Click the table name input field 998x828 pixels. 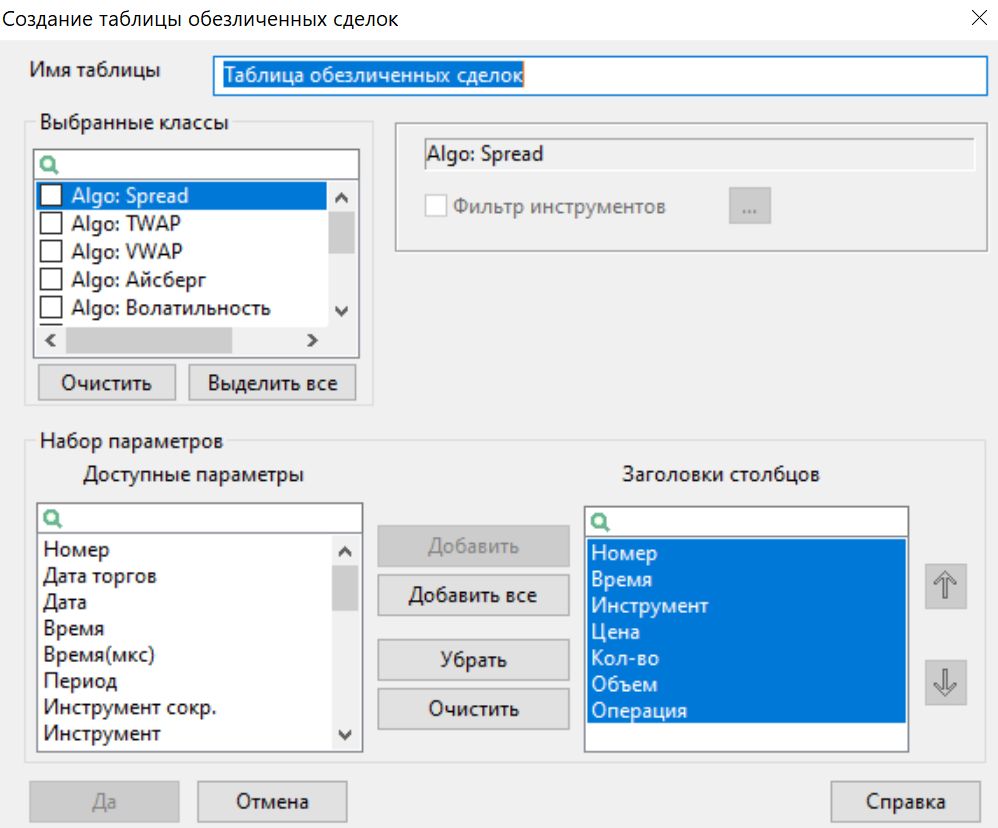point(600,75)
